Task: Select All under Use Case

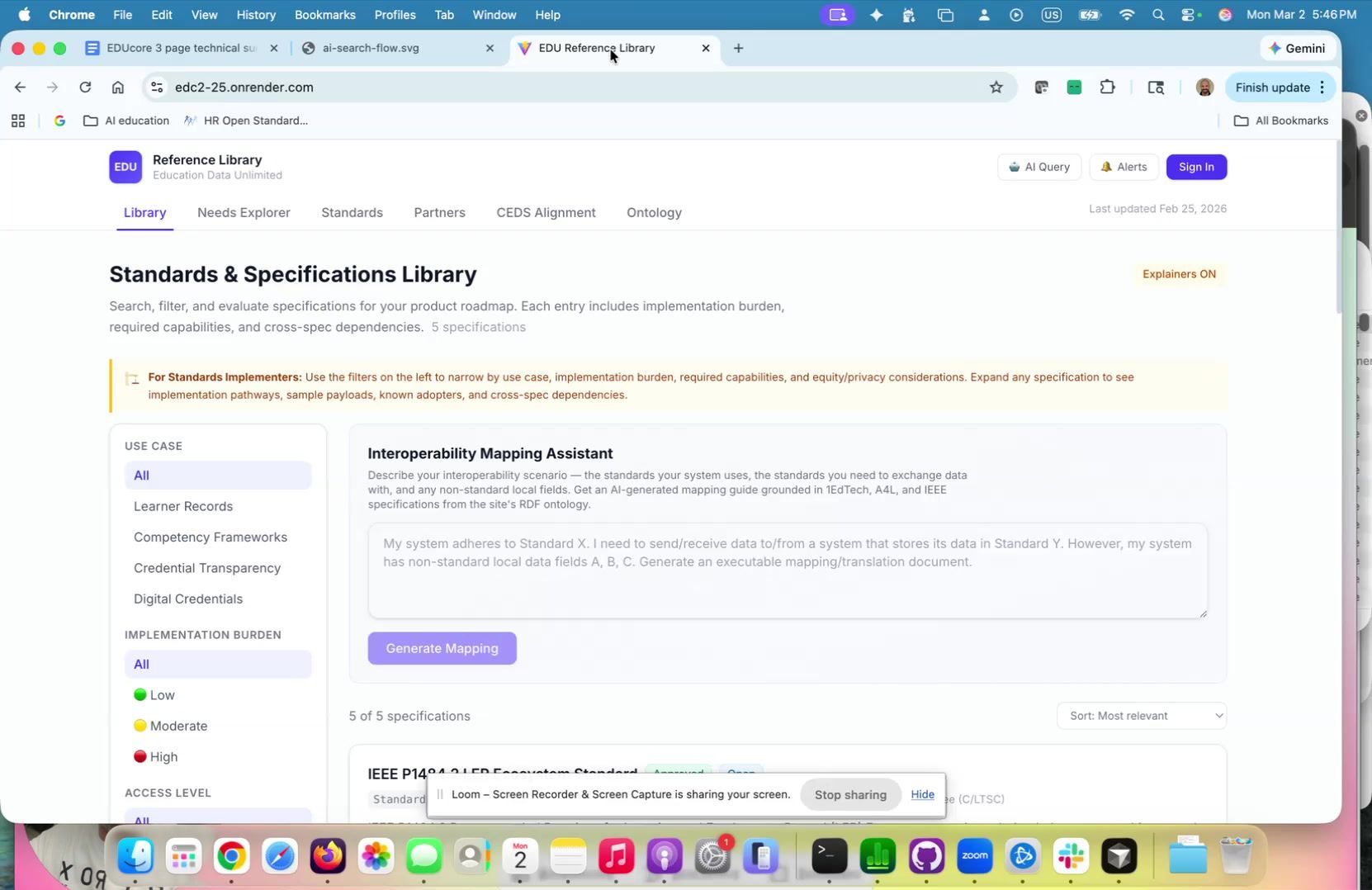Action: click(218, 476)
